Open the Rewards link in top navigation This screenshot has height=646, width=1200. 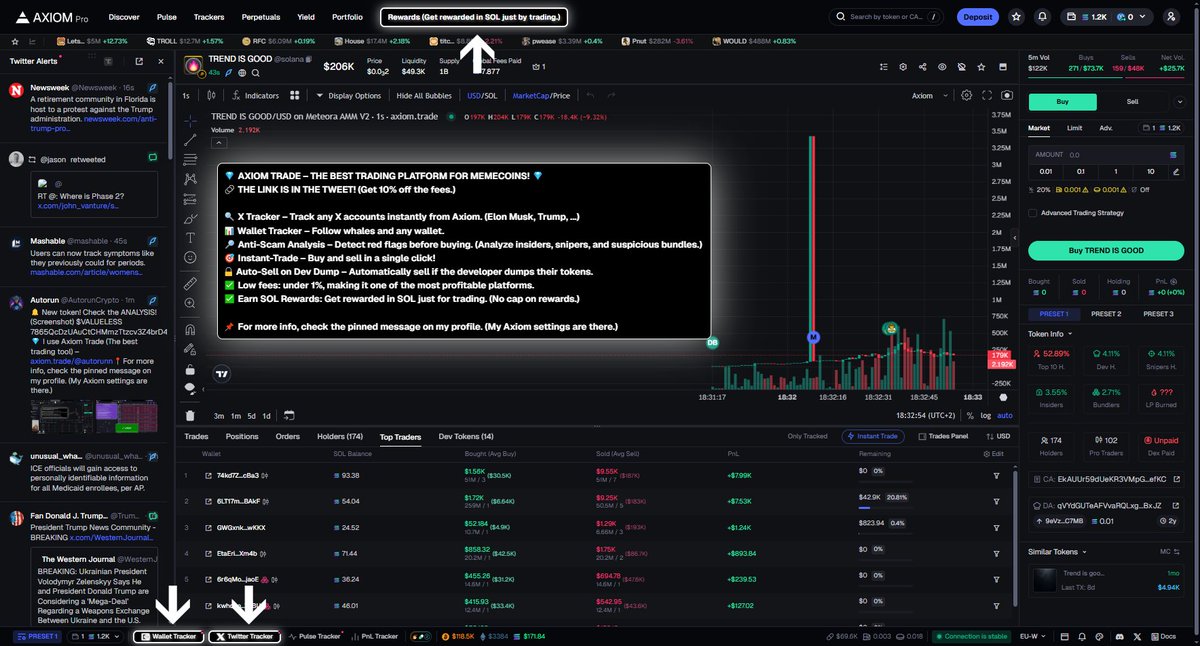point(475,17)
